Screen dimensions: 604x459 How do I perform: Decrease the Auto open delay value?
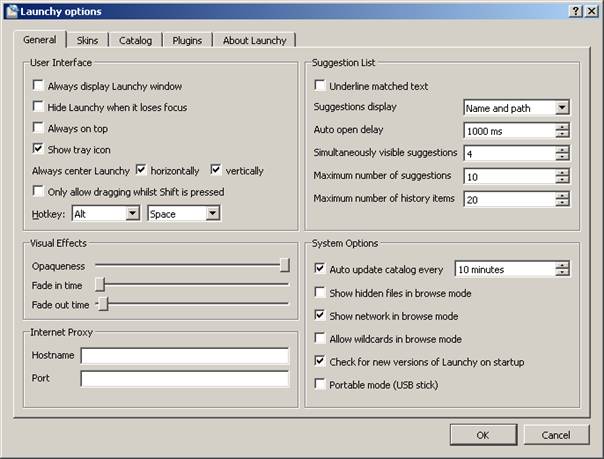pyautogui.click(x=562, y=134)
